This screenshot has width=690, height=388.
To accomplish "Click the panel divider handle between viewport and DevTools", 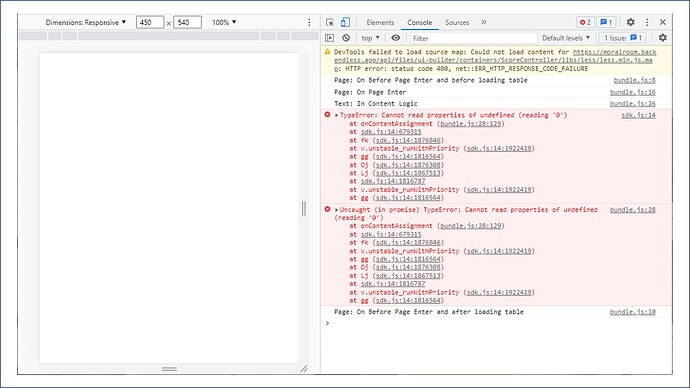I will click(x=304, y=209).
